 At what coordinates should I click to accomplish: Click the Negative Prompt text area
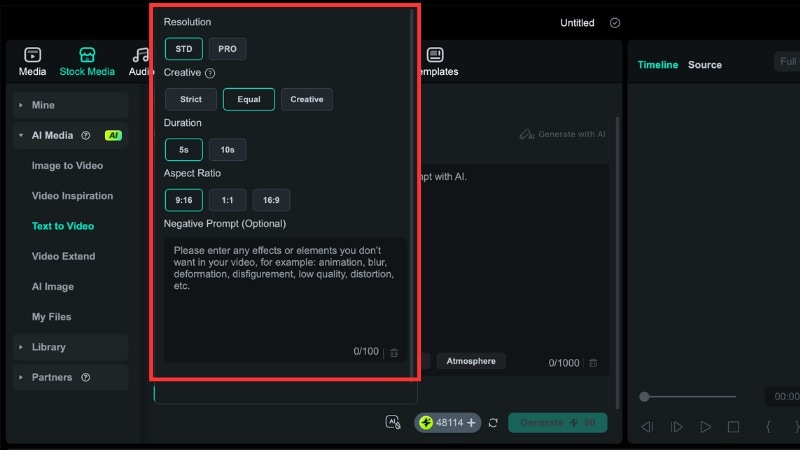[x=285, y=300]
